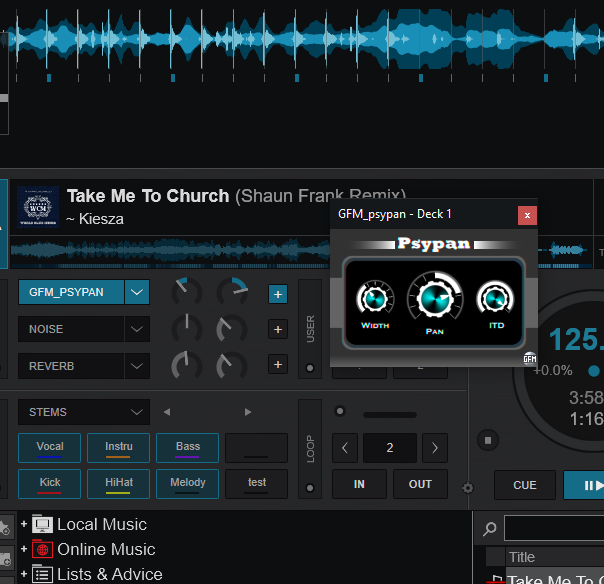Click the Pan knob in Psypan plugin

tap(435, 299)
